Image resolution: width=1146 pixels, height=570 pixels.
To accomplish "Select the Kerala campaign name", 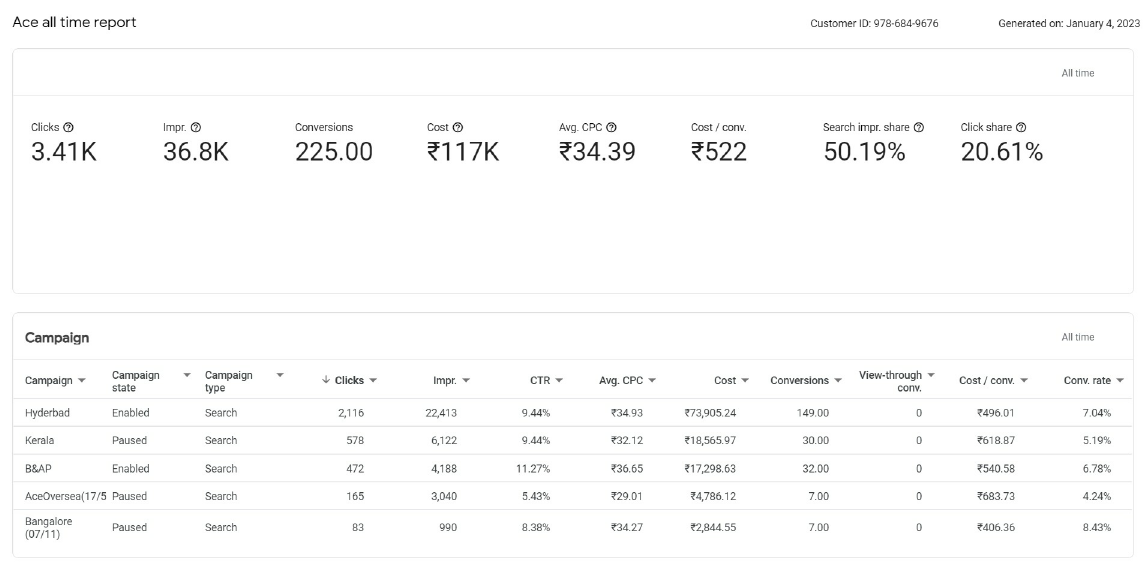I will pyautogui.click(x=39, y=441).
